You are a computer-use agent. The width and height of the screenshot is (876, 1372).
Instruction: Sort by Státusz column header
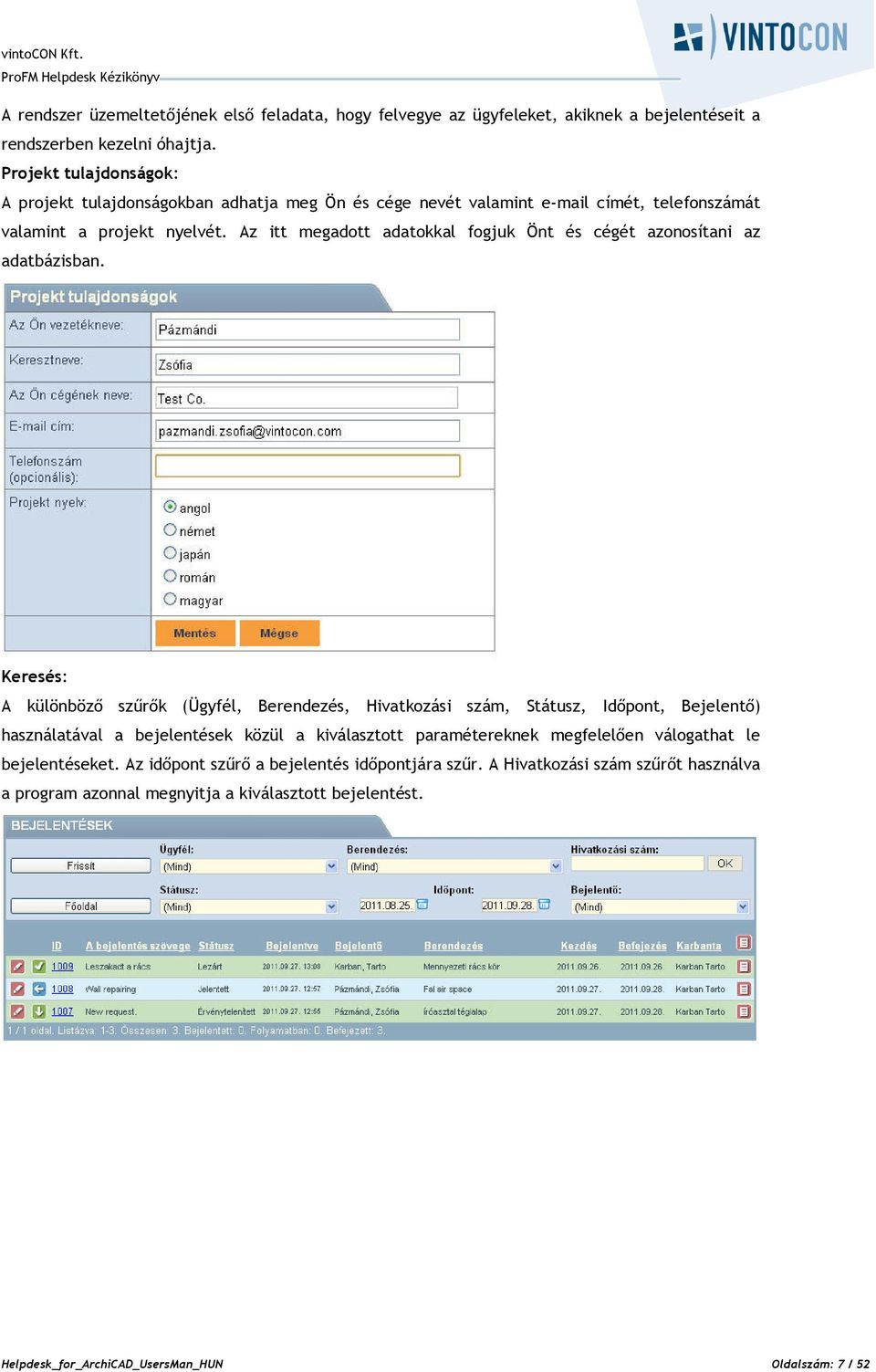[x=216, y=946]
